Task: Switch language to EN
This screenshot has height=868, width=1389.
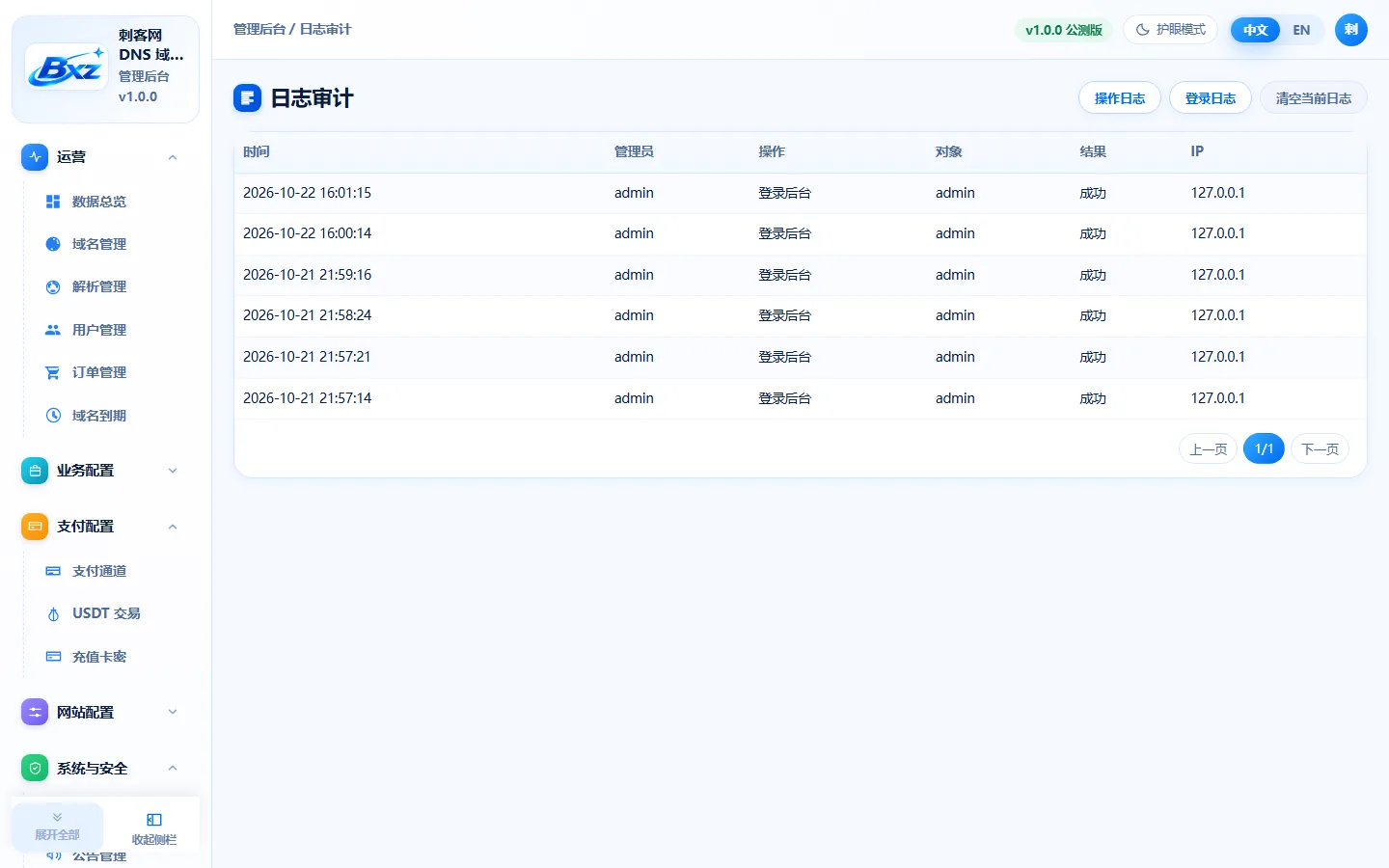Action: click(1301, 30)
